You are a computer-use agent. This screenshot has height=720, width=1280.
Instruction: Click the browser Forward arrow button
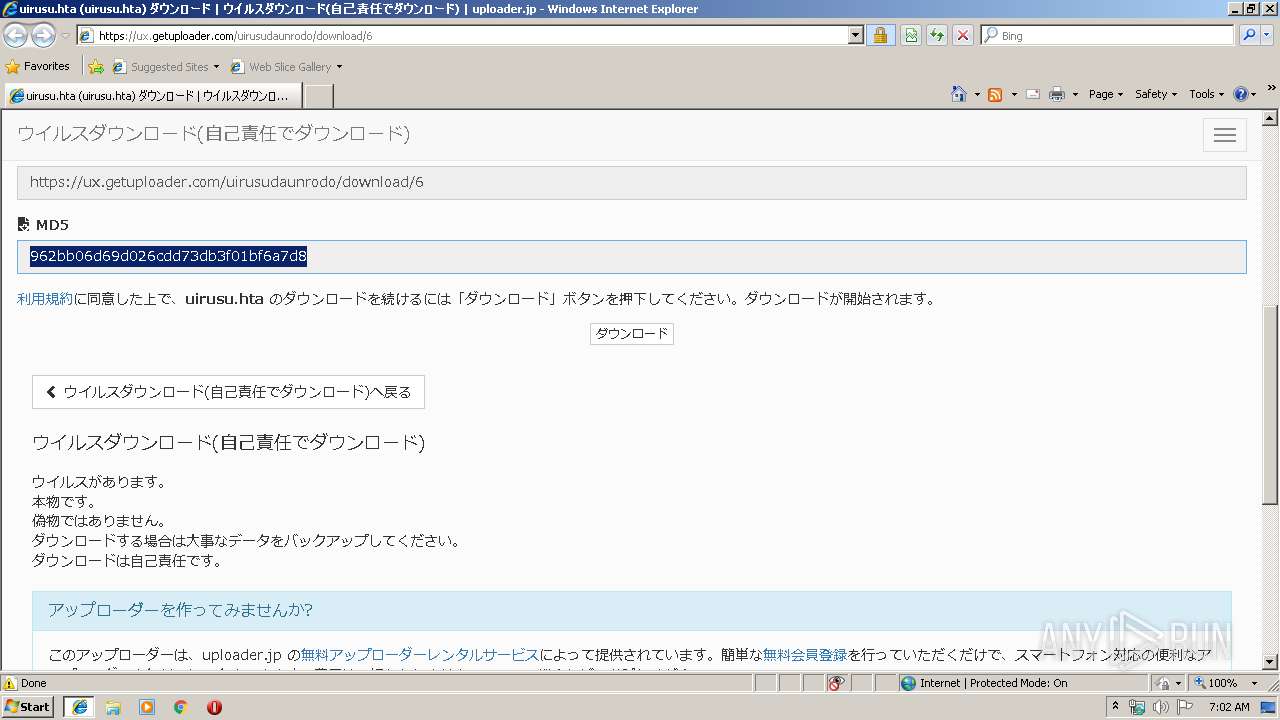pos(43,36)
